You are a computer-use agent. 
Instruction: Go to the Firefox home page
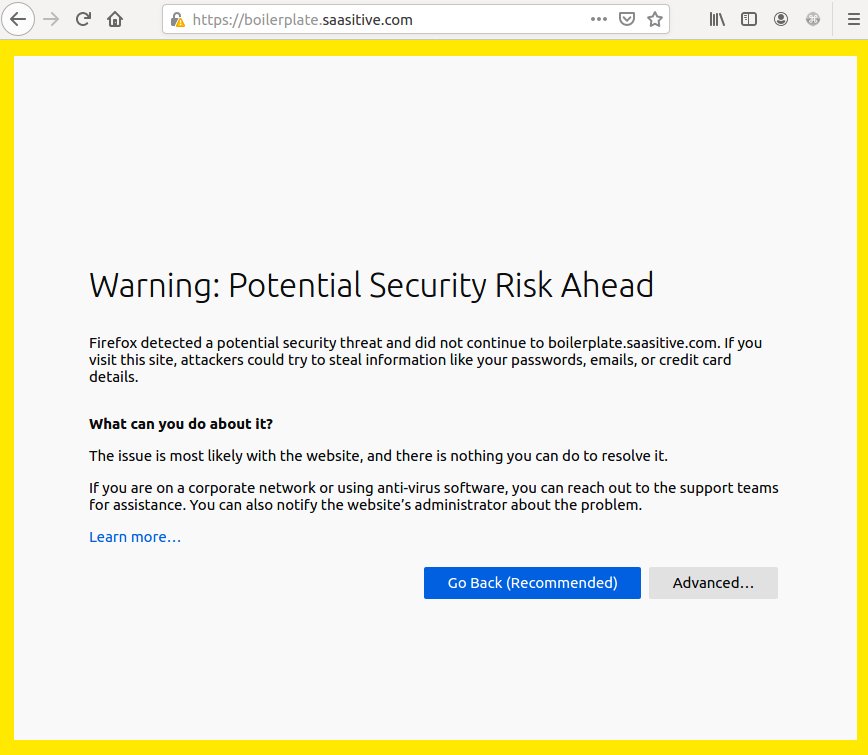click(x=115, y=19)
